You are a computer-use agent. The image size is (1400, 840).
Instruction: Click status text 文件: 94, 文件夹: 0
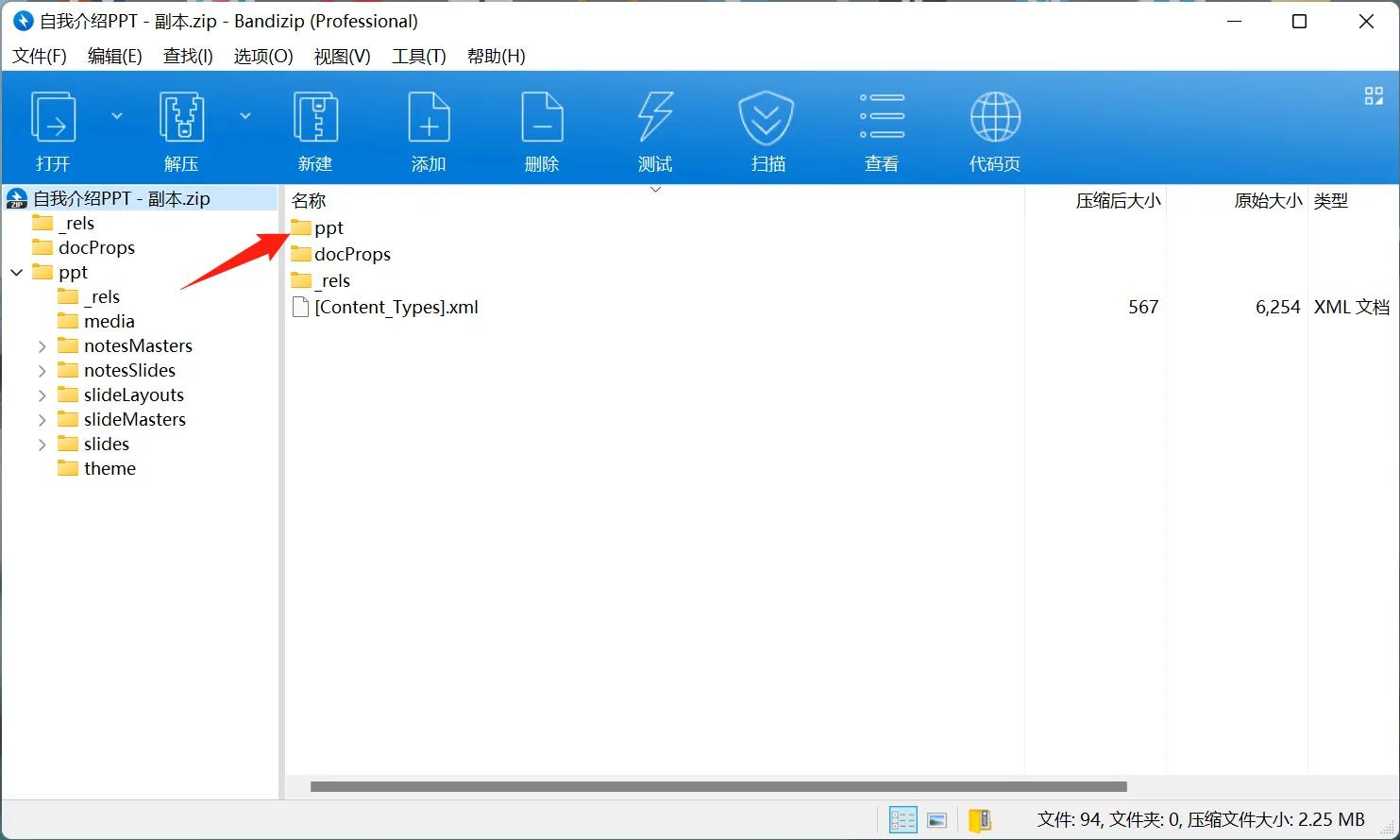coord(1109,819)
